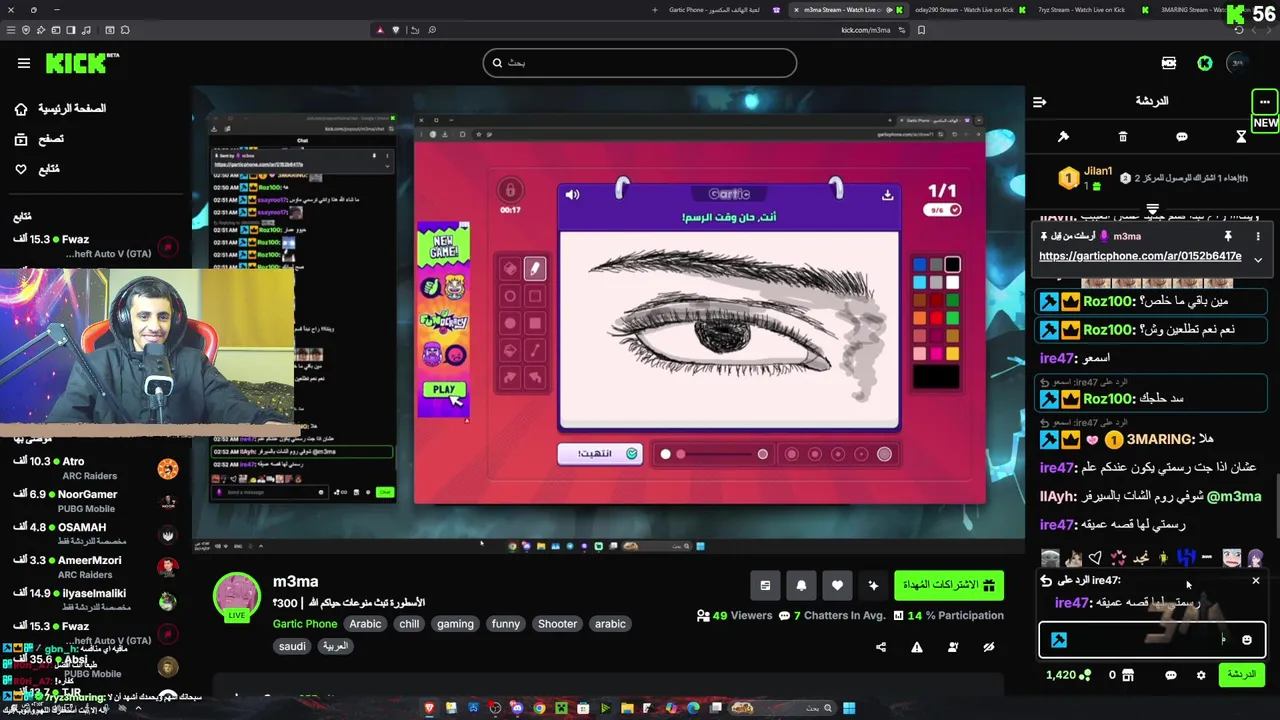The width and height of the screenshot is (1280, 720).
Task: Open the Browse sidebar item
Action: coord(39,139)
